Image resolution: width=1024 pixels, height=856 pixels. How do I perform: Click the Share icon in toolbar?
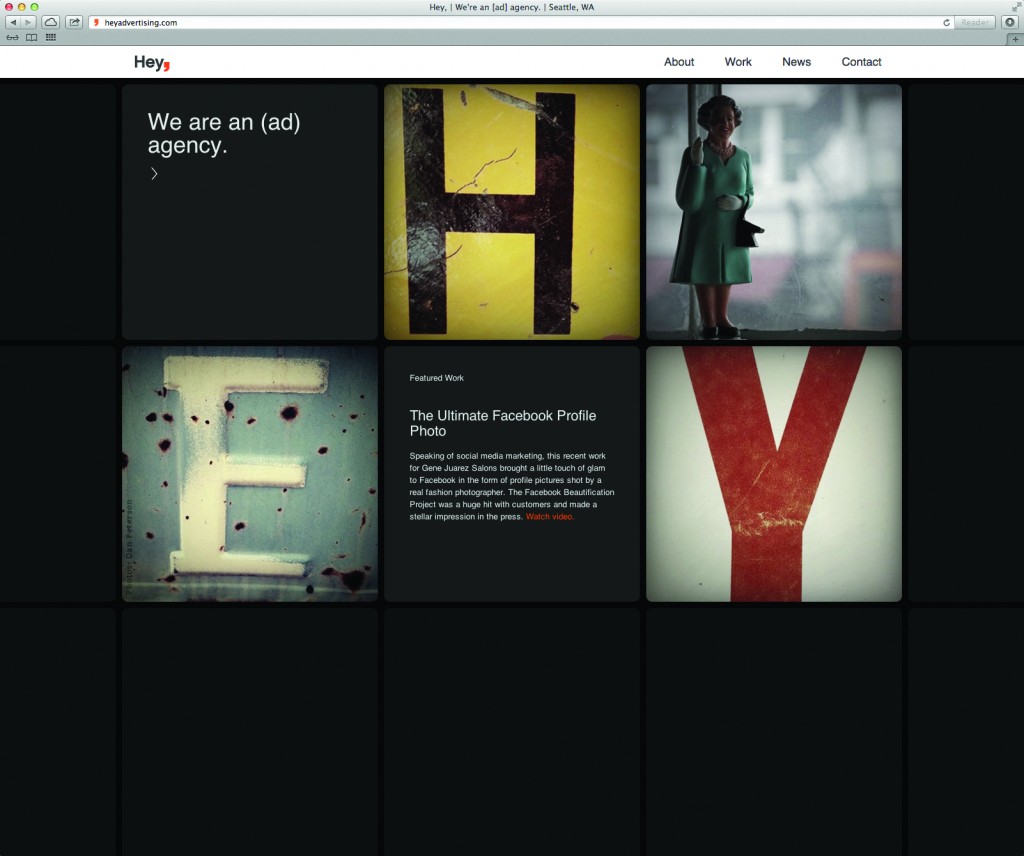74,22
